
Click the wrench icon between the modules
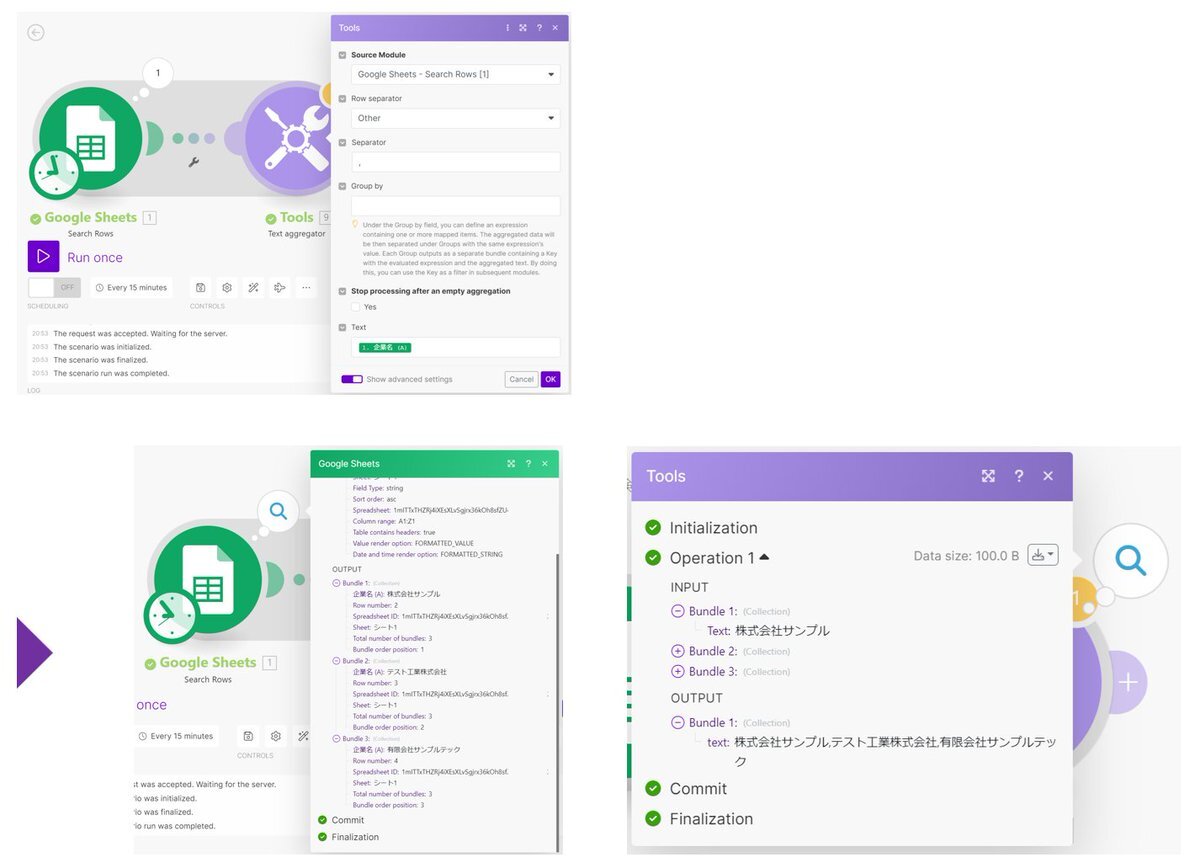tap(193, 161)
